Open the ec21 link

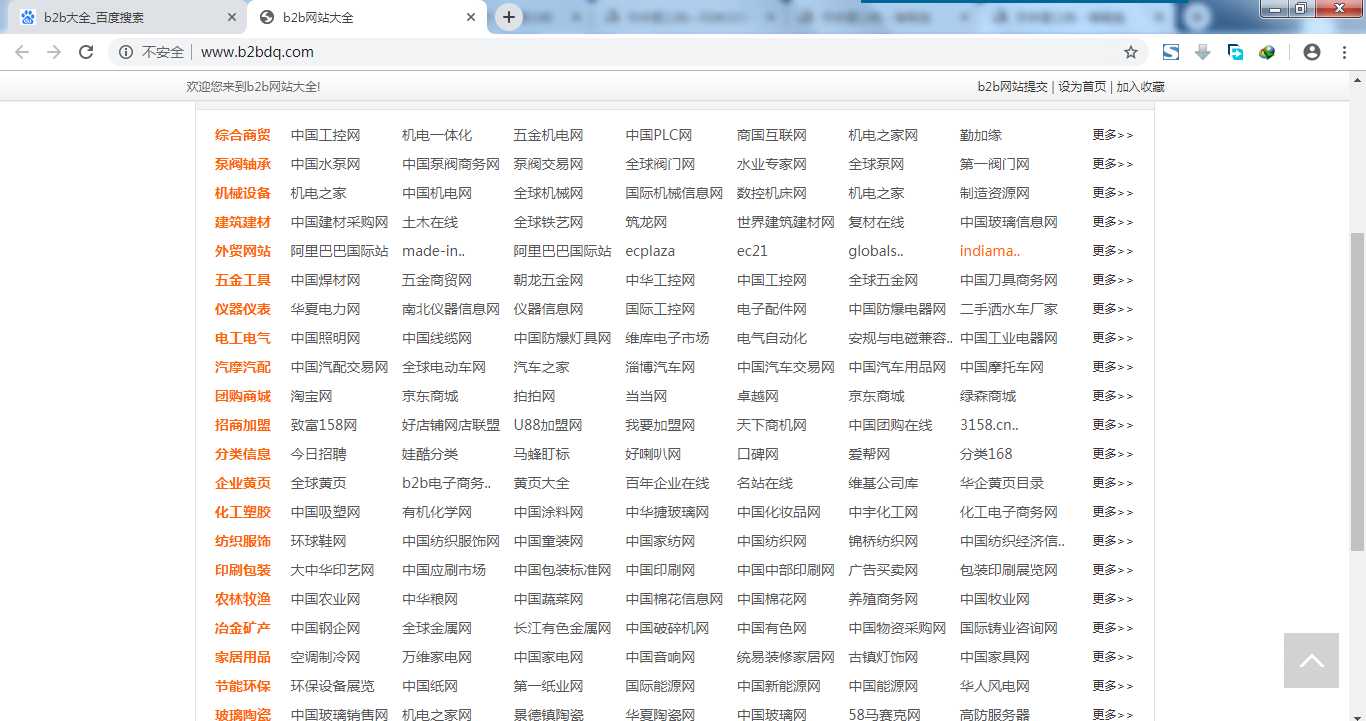point(752,251)
